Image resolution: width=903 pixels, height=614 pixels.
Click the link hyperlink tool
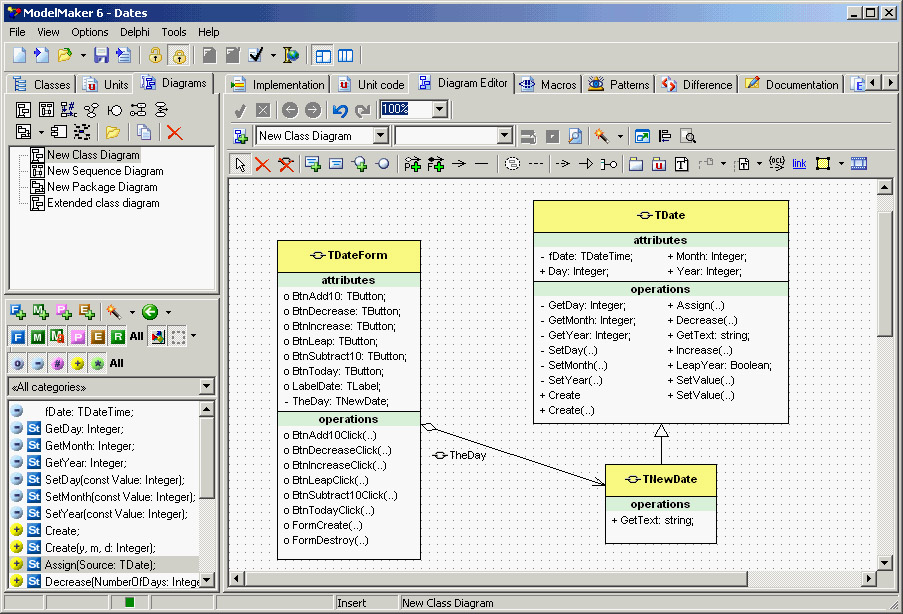[x=799, y=164]
